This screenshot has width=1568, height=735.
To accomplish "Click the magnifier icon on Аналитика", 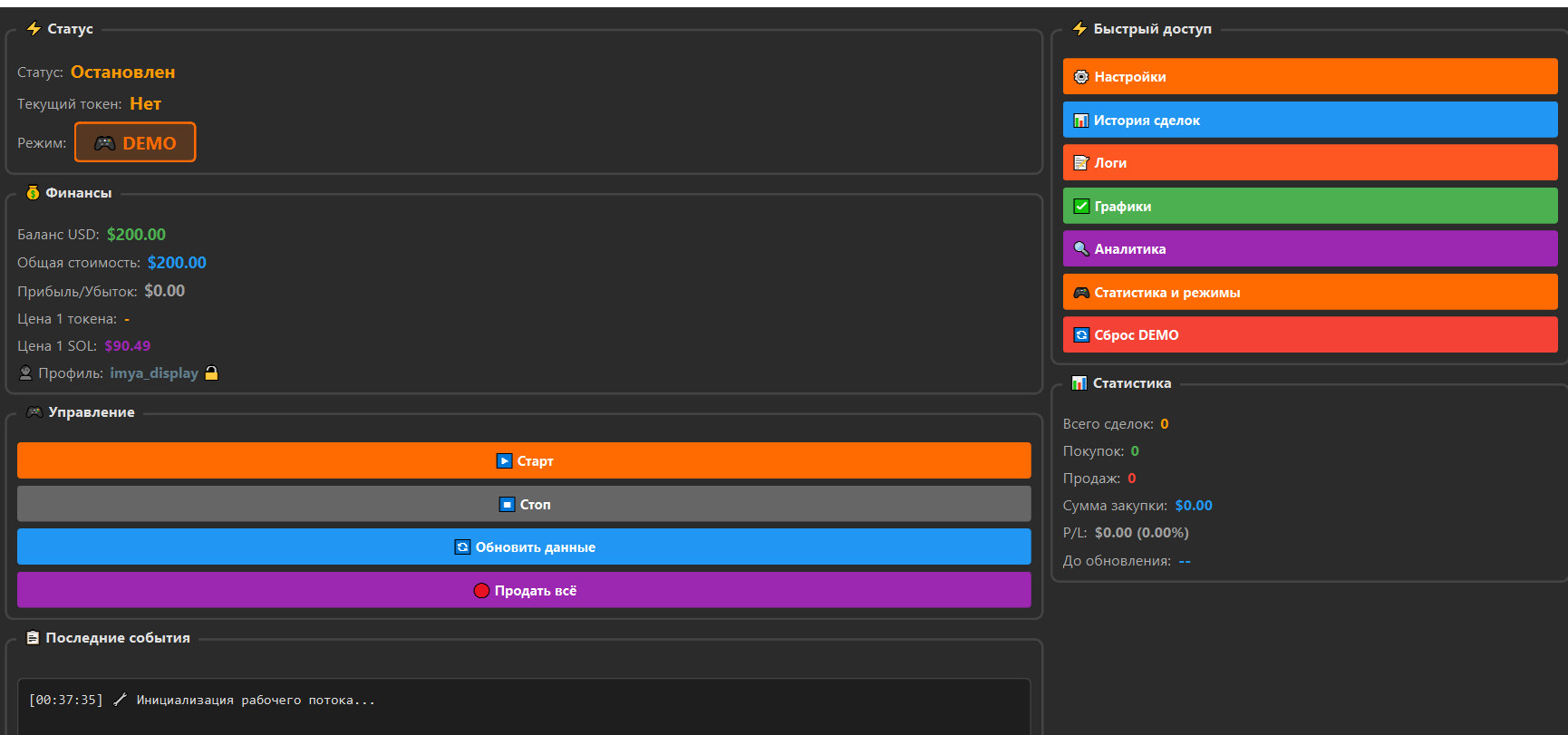I will pyautogui.click(x=1080, y=249).
